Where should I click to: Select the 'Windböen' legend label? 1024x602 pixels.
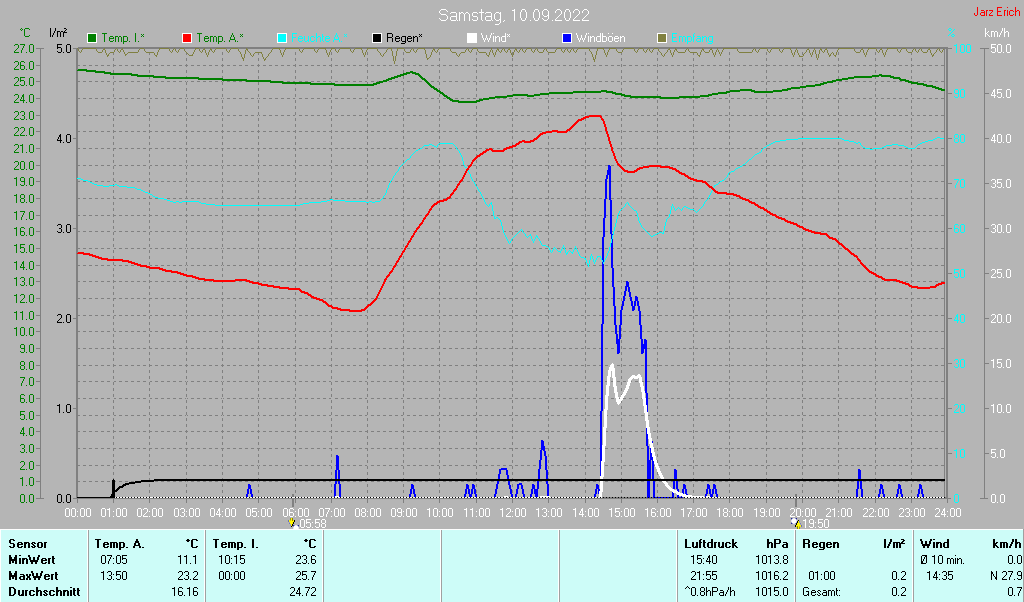click(600, 39)
